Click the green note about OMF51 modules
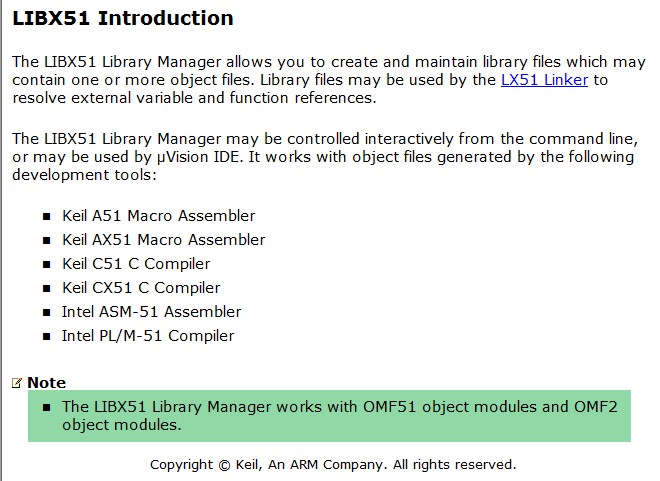The height and width of the screenshot is (481, 660). [x=329, y=416]
